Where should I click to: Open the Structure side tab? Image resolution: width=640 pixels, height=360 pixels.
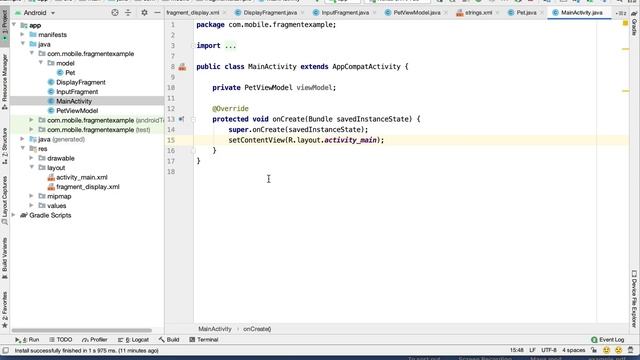click(4, 146)
